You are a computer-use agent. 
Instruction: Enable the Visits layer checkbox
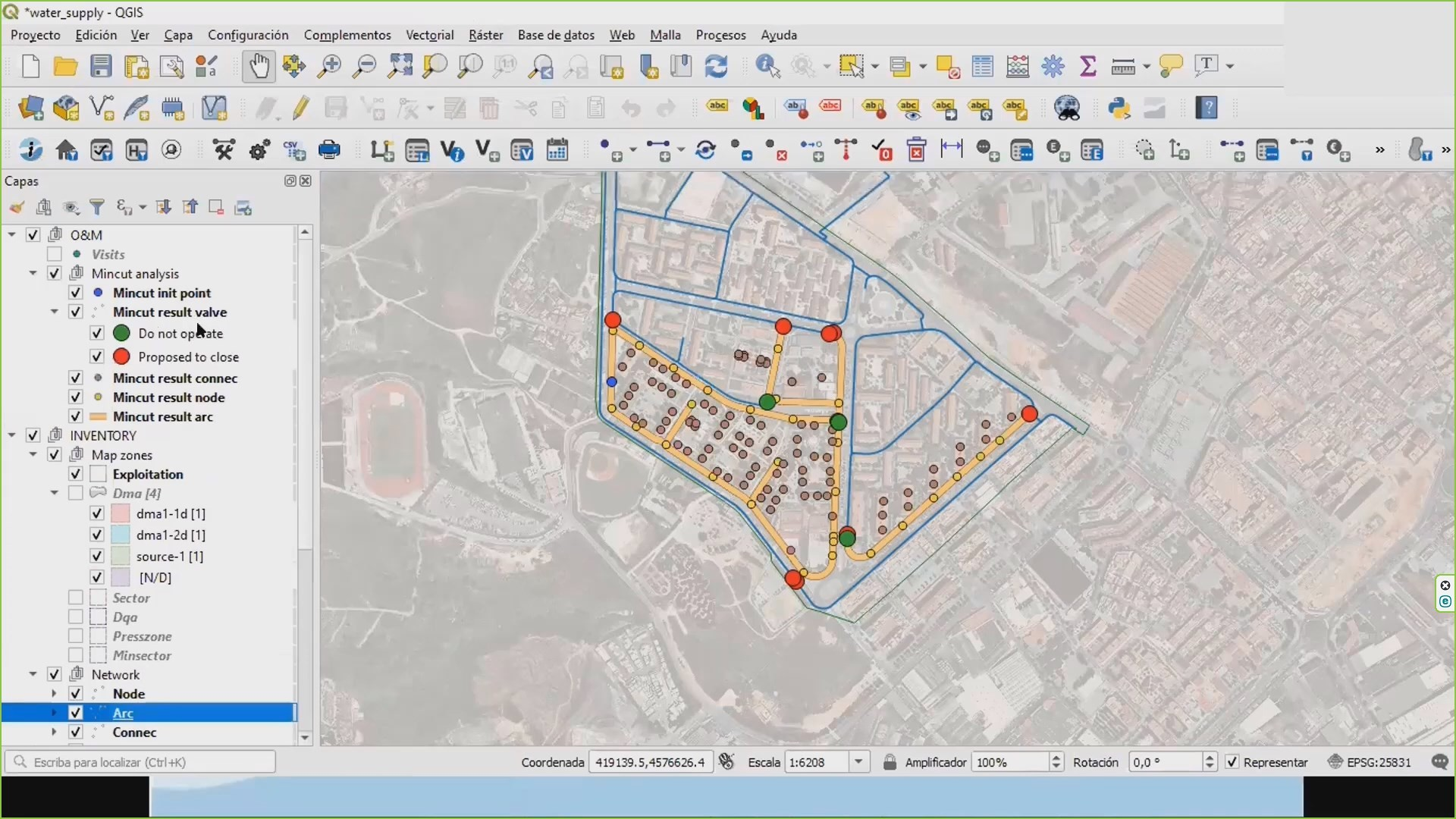click(x=54, y=254)
